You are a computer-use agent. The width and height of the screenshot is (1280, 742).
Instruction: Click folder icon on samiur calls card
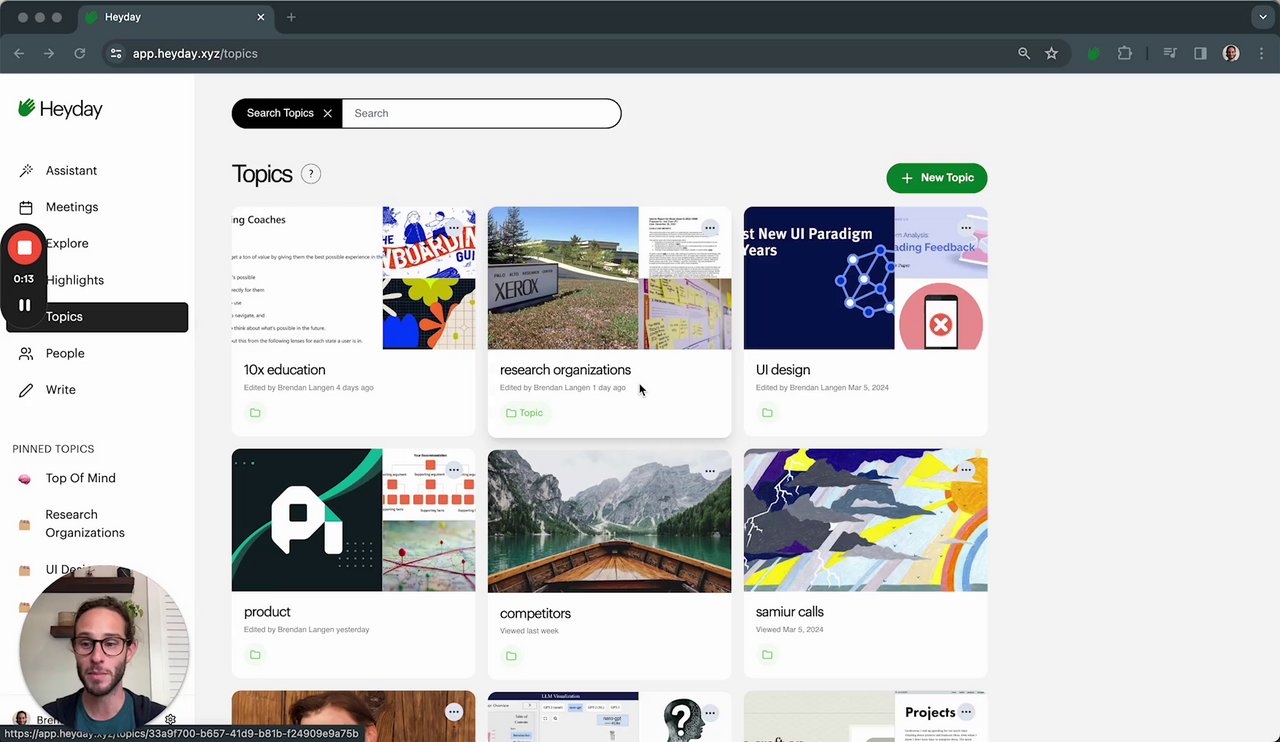pyautogui.click(x=767, y=655)
